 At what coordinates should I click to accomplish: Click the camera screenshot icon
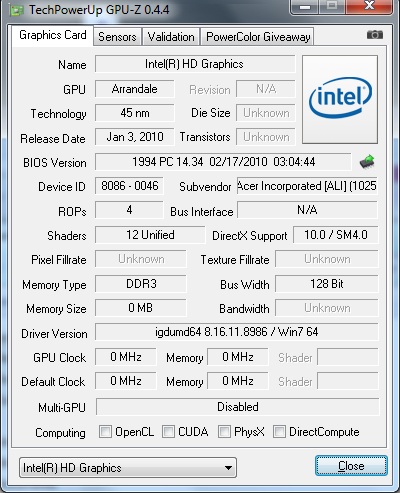point(375,34)
